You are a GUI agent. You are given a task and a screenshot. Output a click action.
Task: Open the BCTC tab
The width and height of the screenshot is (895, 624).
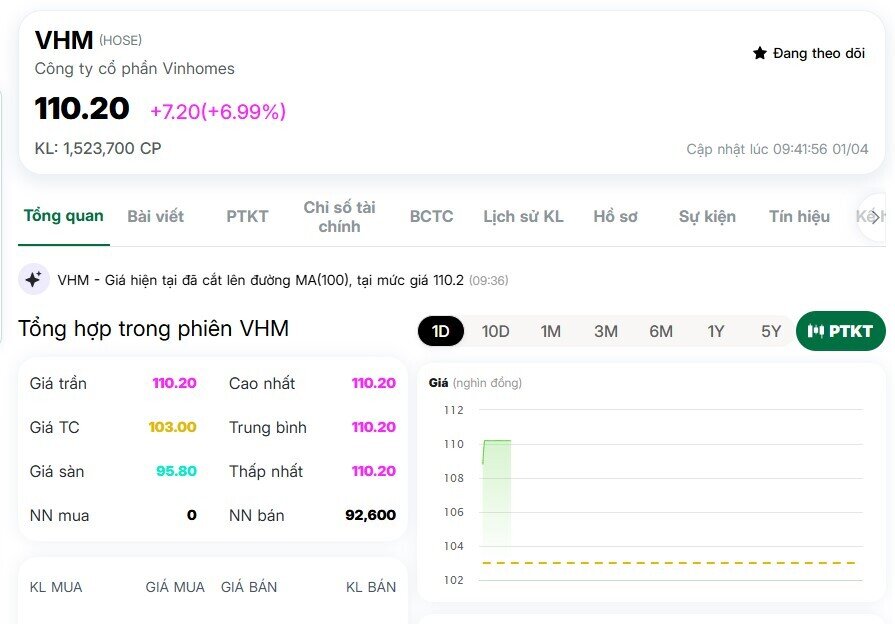tap(431, 216)
